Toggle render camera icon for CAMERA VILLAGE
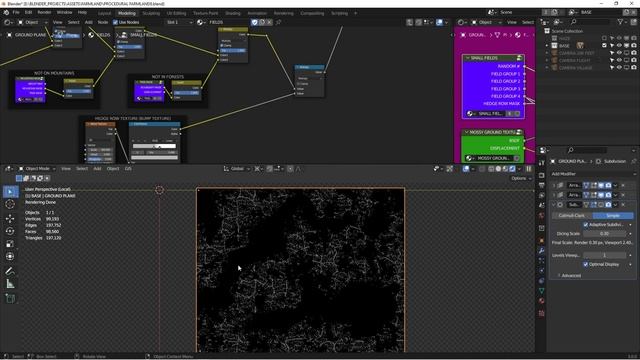Viewport: 640px width, 360px height. [x=634, y=67]
